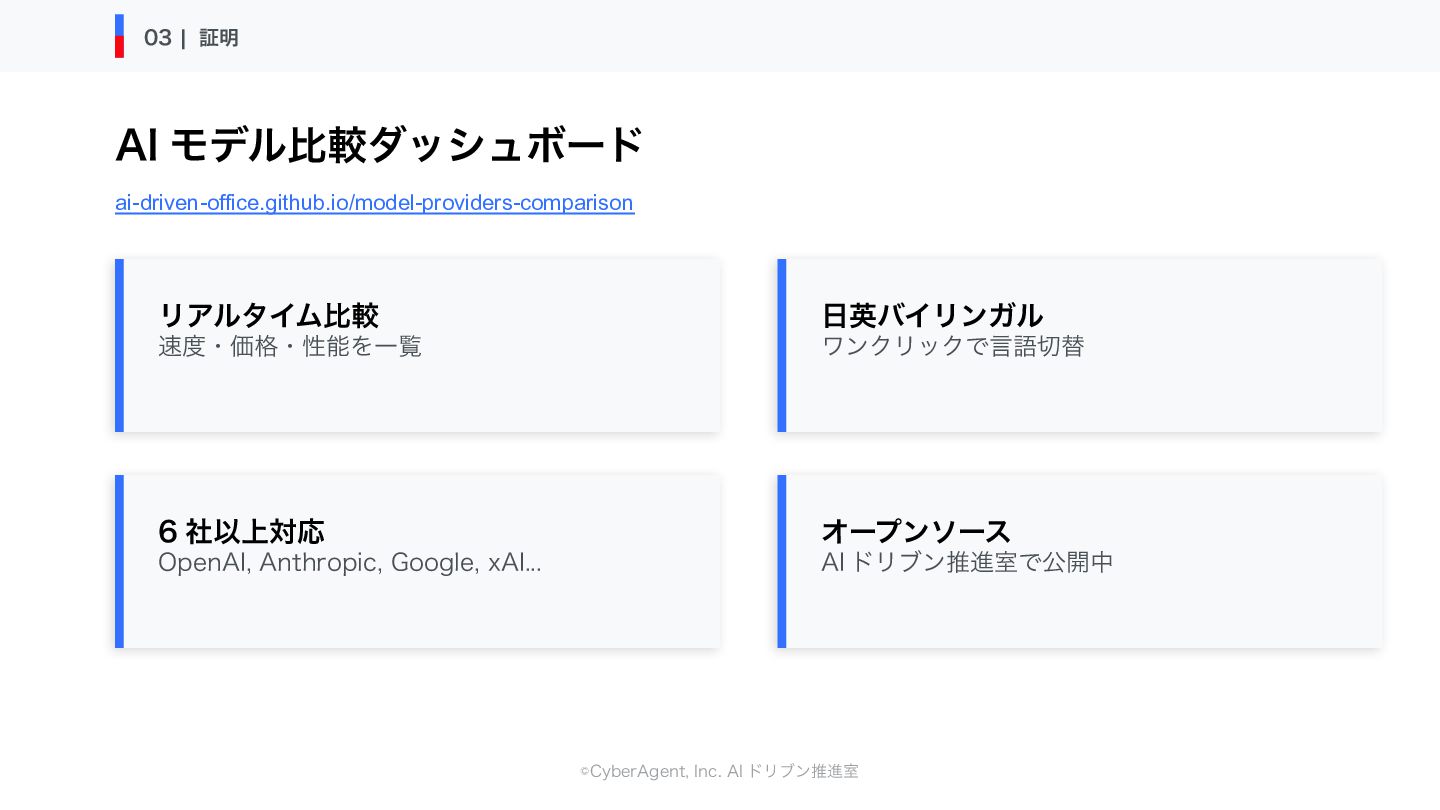The height and width of the screenshot is (810, 1440).
Task: Click the AI ドリブン推進室で公開中 description text
Action: click(x=967, y=563)
